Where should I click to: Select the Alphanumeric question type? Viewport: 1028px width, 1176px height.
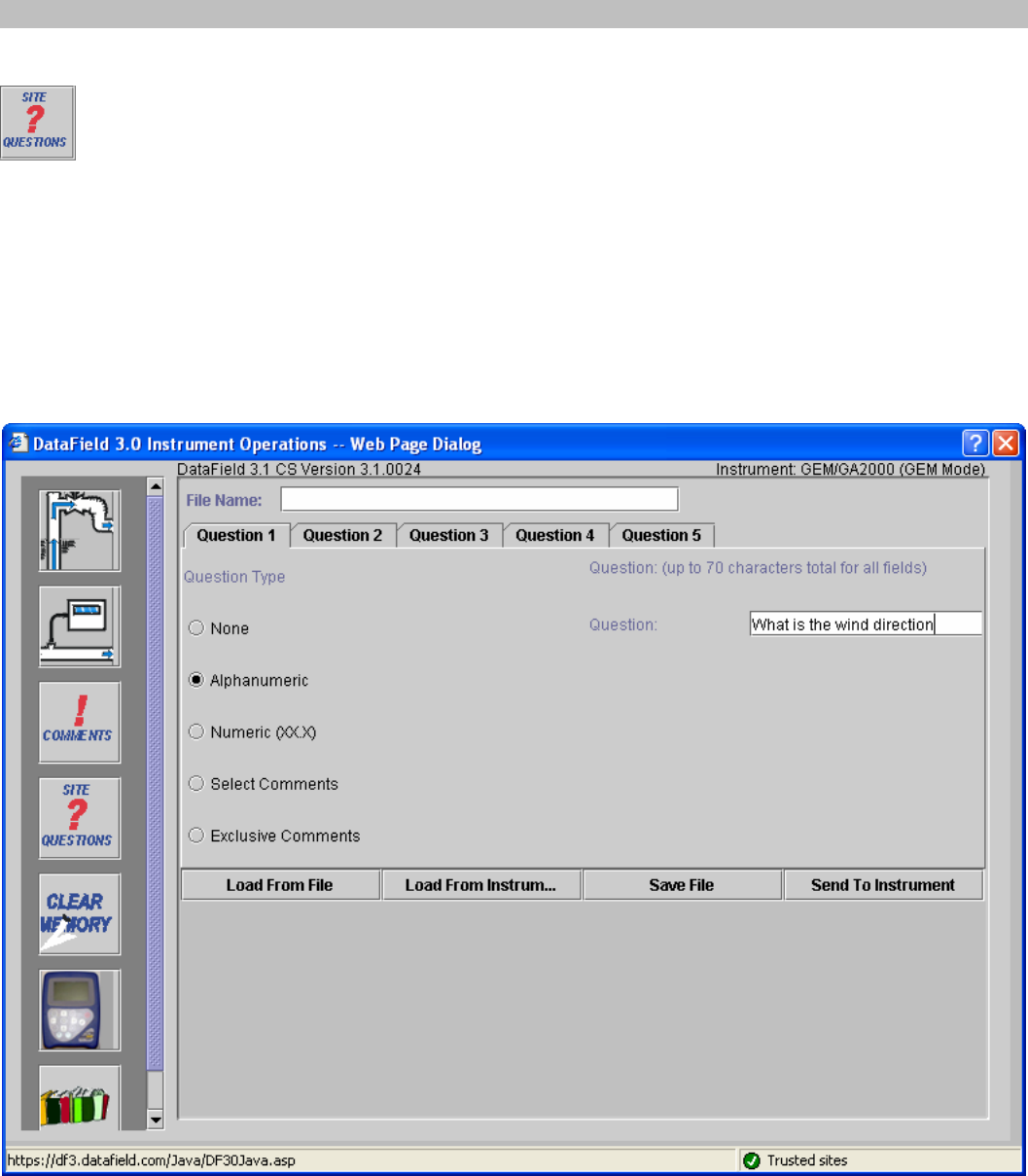(248, 681)
